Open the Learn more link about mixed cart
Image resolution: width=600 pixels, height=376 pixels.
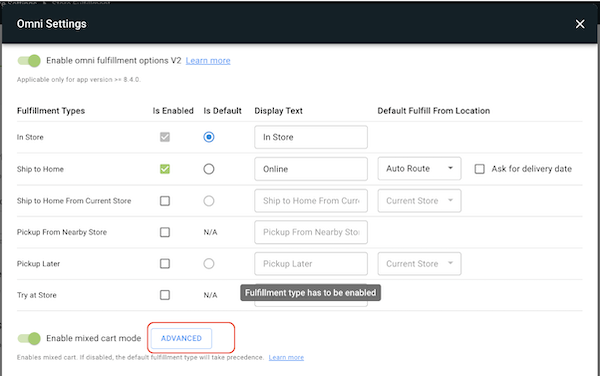286,357
